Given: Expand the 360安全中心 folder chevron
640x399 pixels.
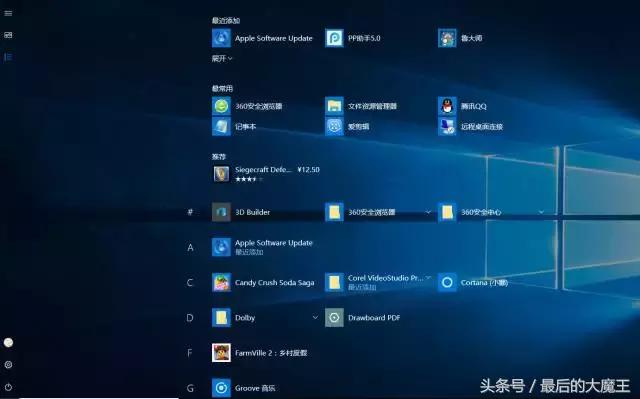Looking at the screenshot, I should [x=541, y=212].
